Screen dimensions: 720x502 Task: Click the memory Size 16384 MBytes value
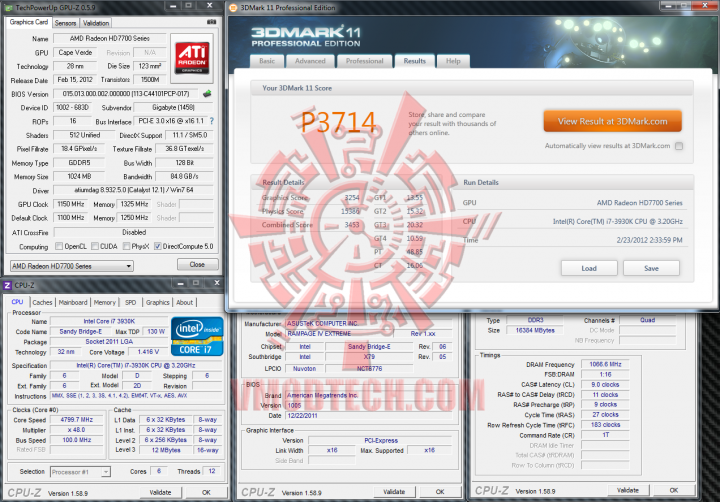pyautogui.click(x=535, y=330)
